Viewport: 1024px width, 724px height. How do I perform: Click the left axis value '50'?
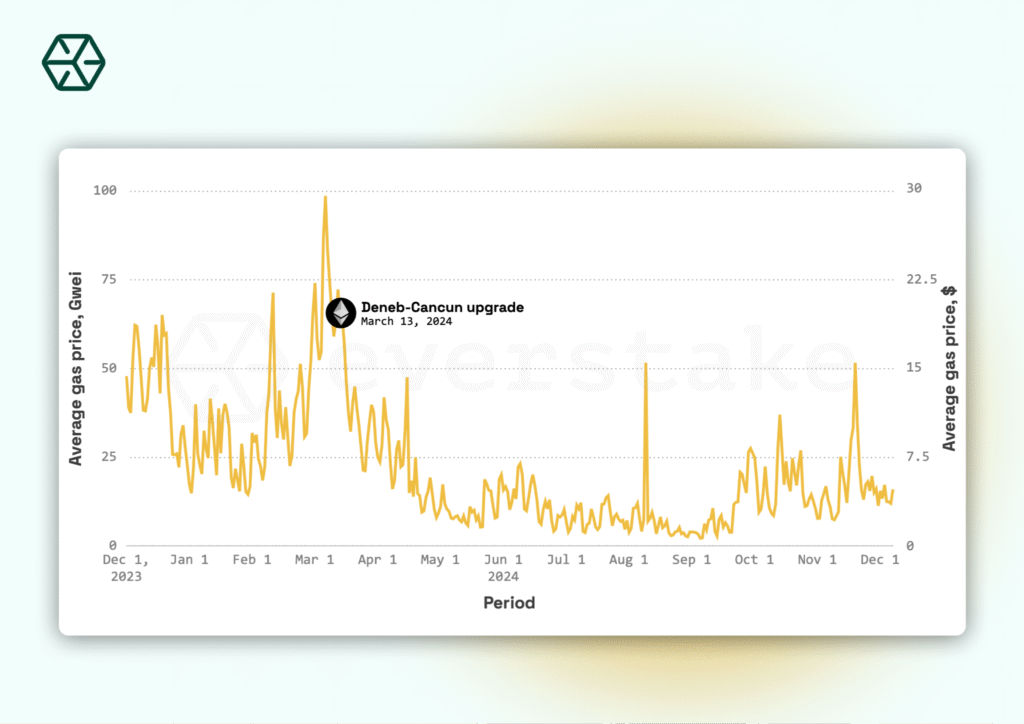click(108, 368)
